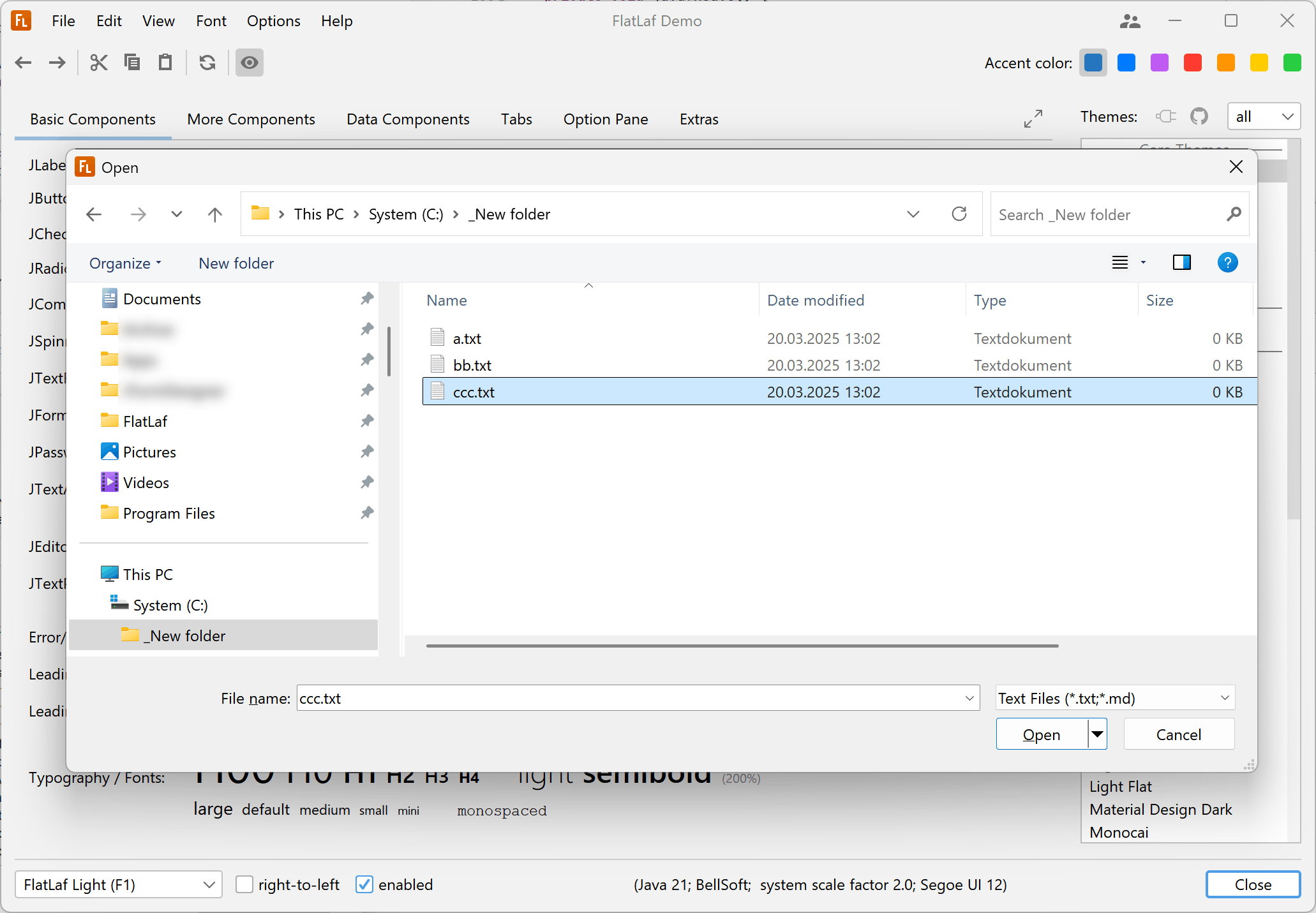Image resolution: width=1316 pixels, height=913 pixels.
Task: Toggle the eye show/hide toolbar button
Action: (250, 63)
